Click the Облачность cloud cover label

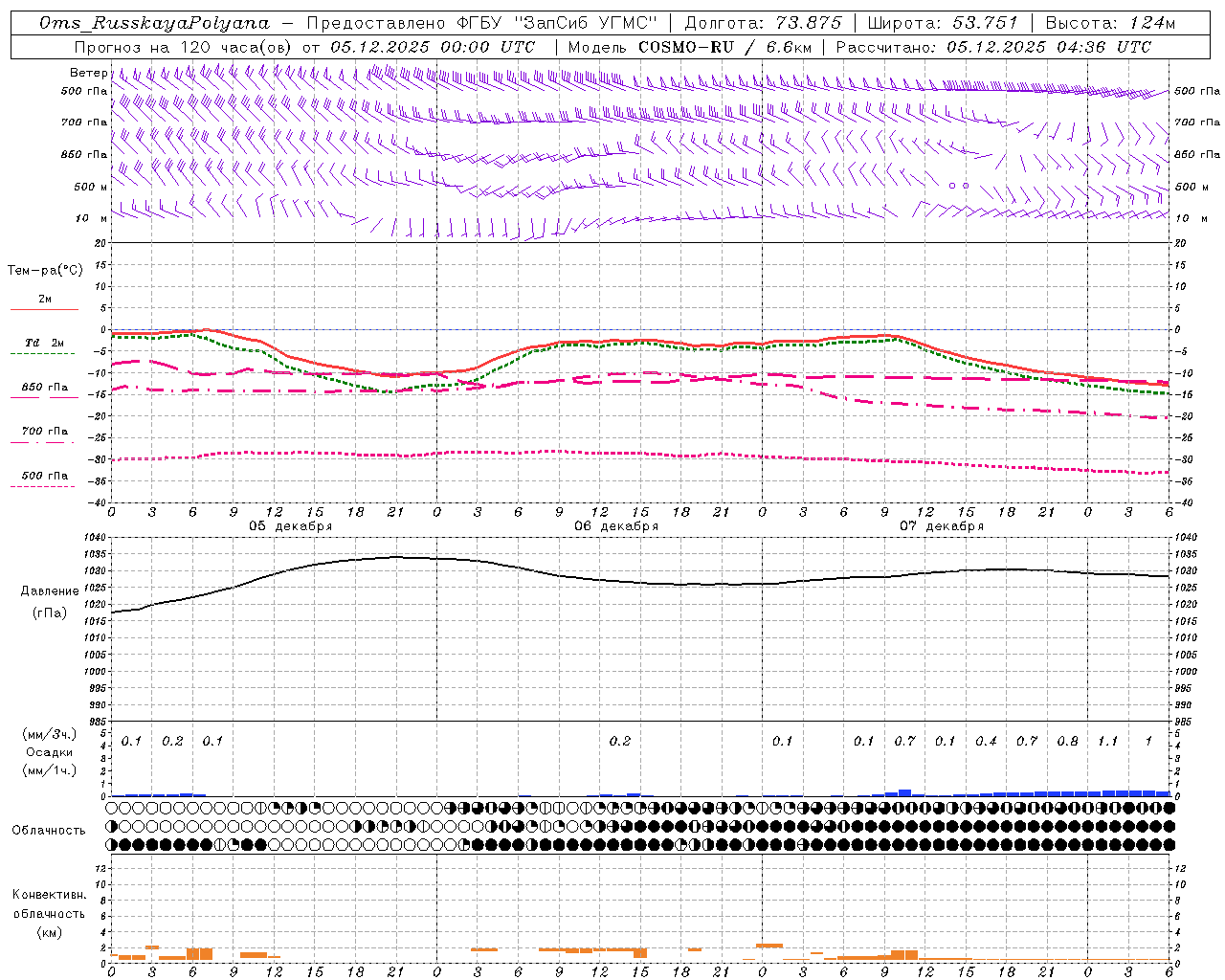(x=49, y=831)
